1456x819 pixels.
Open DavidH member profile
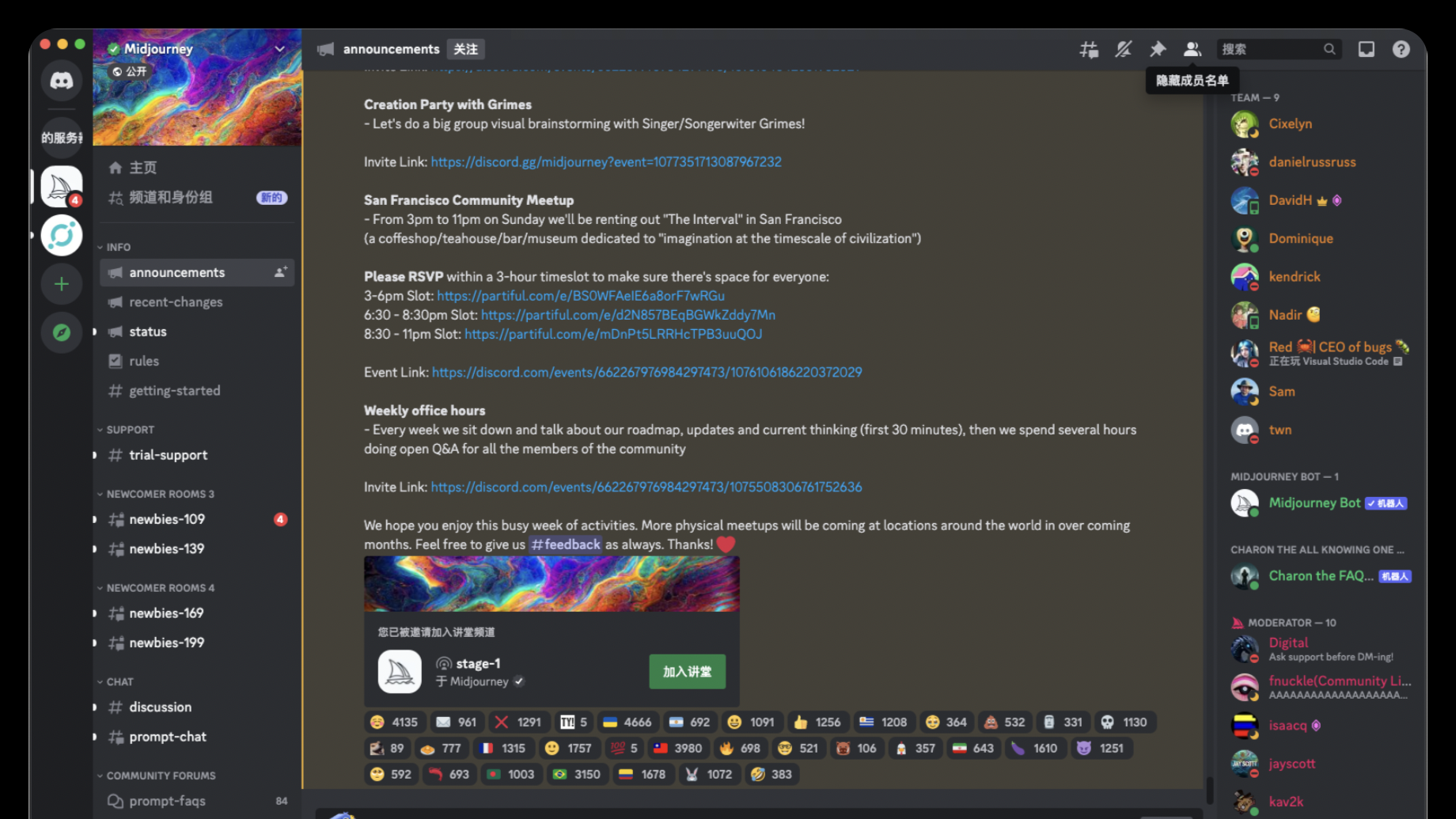tap(1320, 200)
